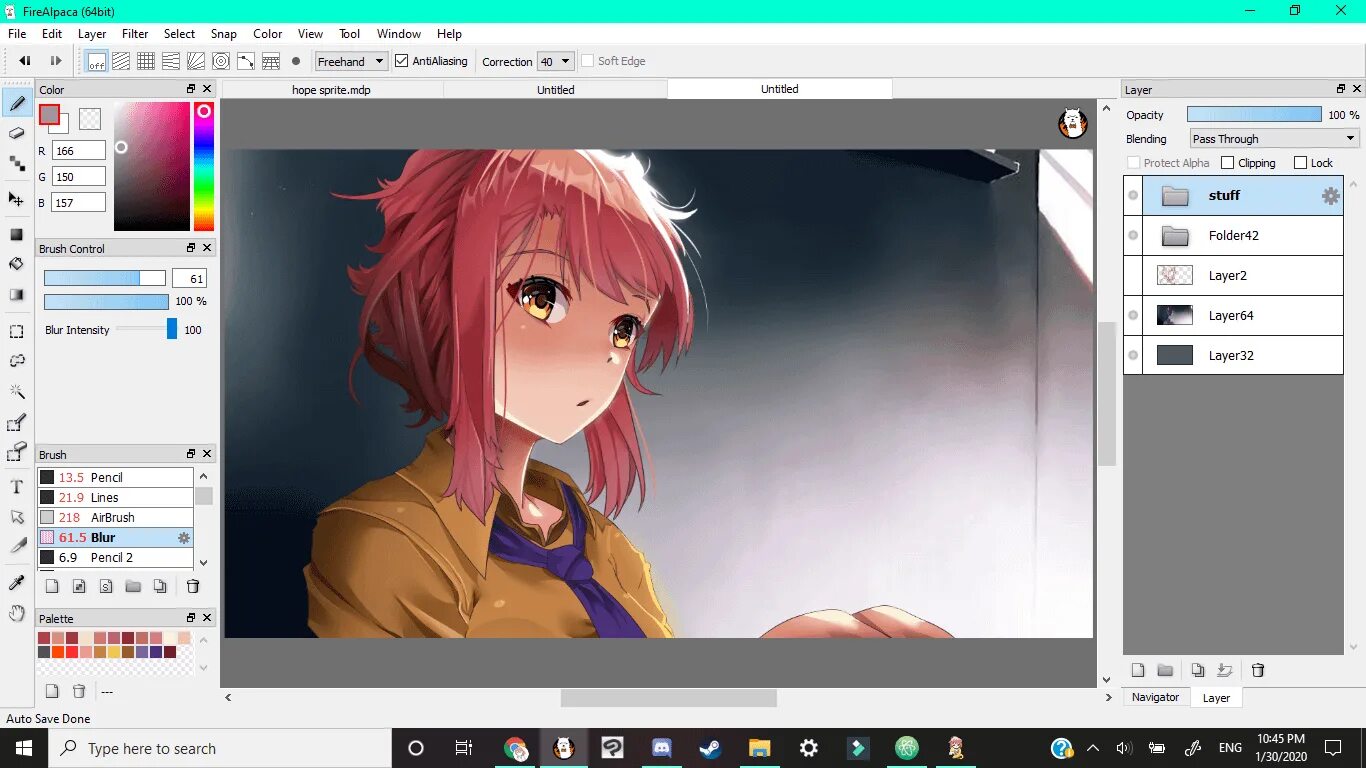Click the Redo arrow in toolbar
This screenshot has width=1366, height=768.
[56, 61]
